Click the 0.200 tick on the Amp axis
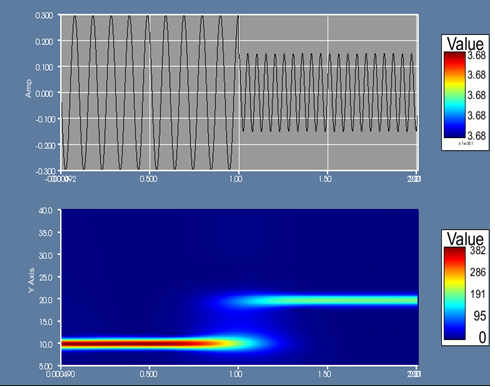Screen dimensions: 495x387 pos(44,42)
